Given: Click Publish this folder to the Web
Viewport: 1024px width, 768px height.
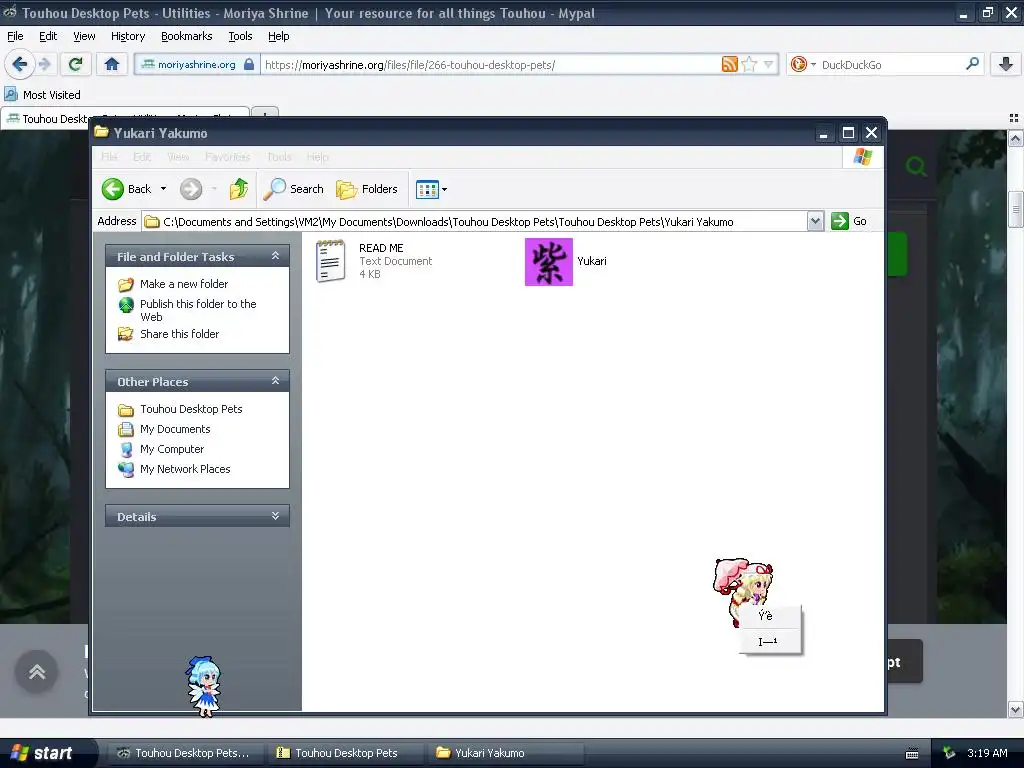Looking at the screenshot, I should click(x=198, y=310).
